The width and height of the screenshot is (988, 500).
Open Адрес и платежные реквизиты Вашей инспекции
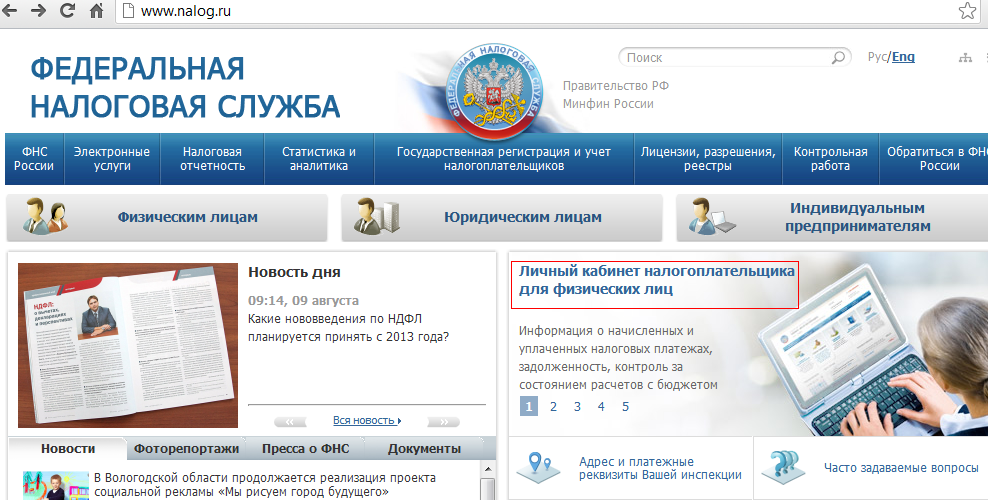click(x=660, y=469)
